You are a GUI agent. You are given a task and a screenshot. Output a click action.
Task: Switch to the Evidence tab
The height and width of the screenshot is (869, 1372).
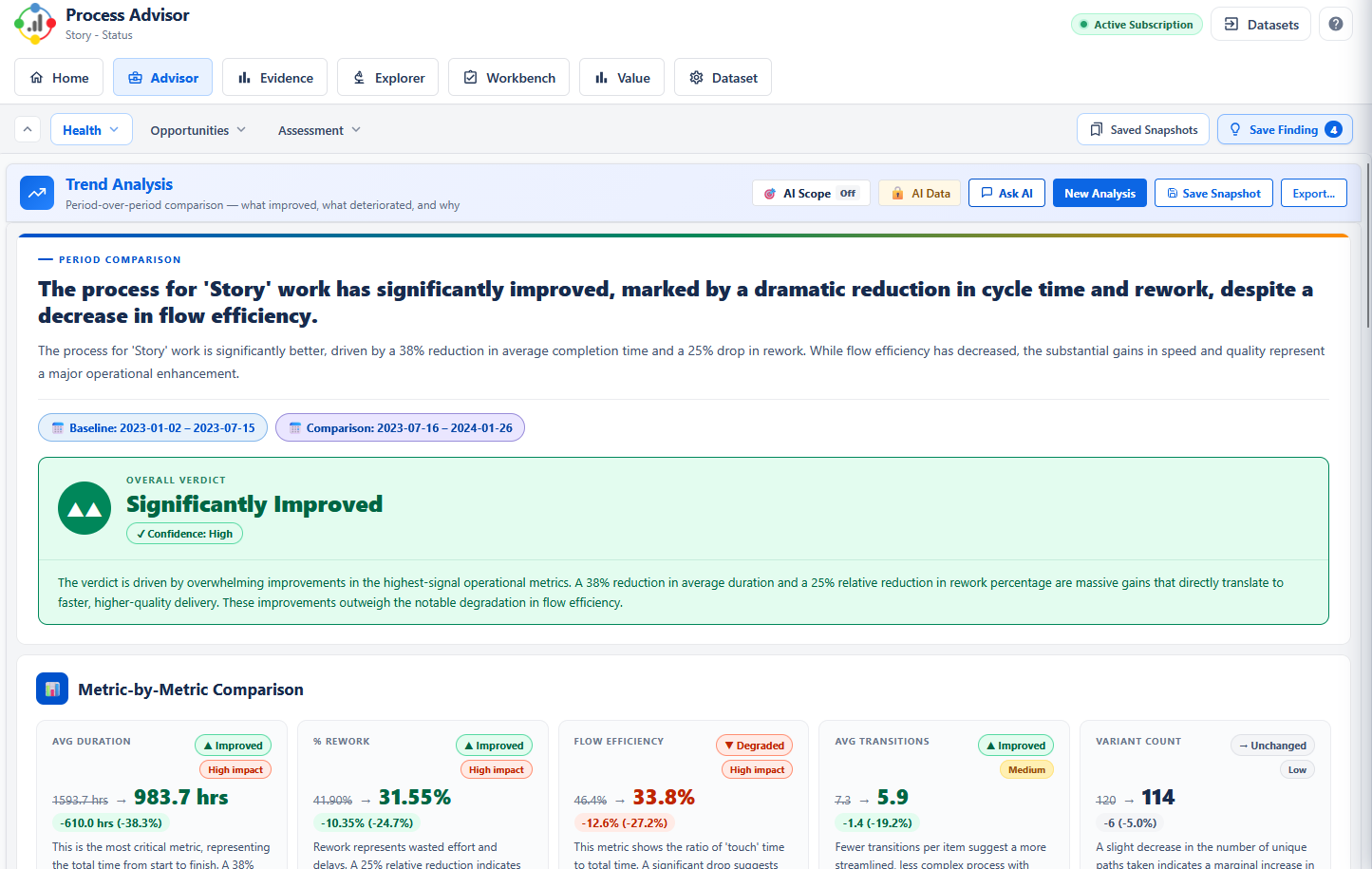point(275,77)
